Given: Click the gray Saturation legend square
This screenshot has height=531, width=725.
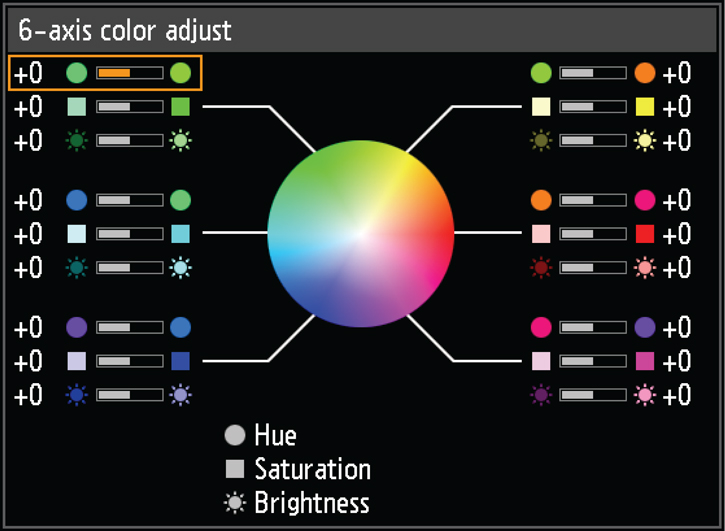Looking at the screenshot, I should 235,469.
